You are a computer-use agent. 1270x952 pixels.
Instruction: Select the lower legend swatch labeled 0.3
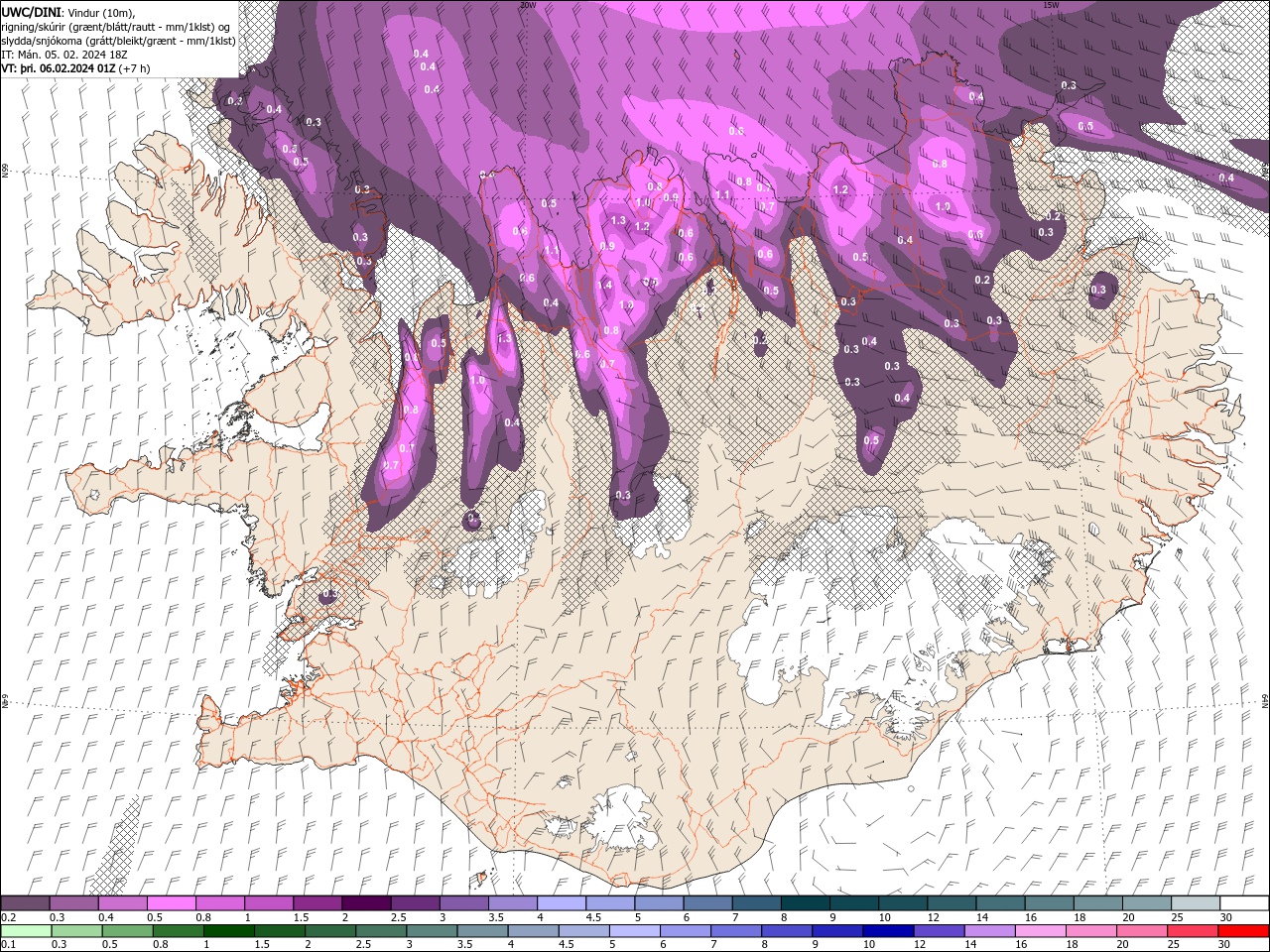pos(77,931)
